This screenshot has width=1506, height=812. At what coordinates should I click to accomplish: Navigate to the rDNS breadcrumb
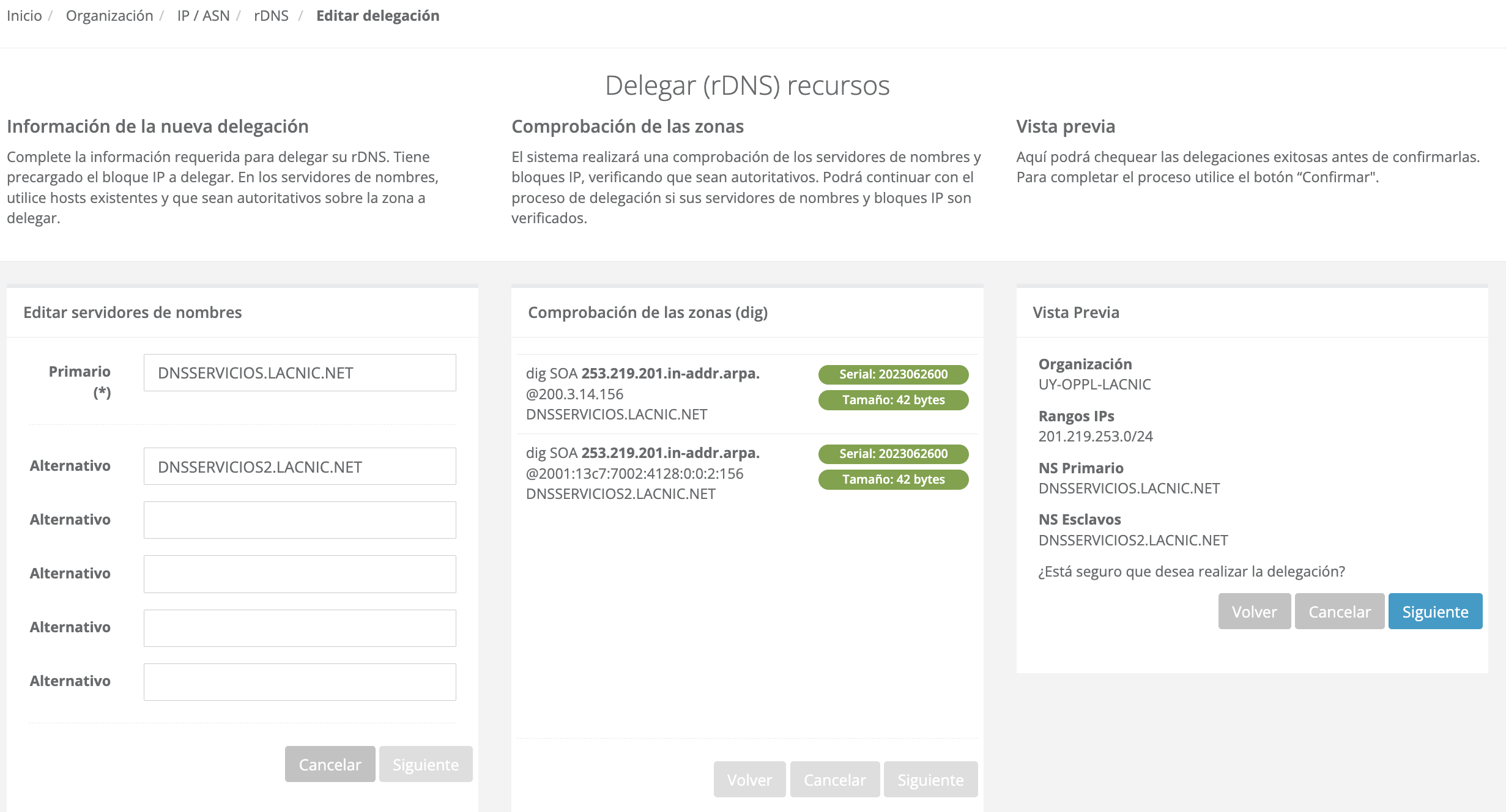(x=271, y=16)
